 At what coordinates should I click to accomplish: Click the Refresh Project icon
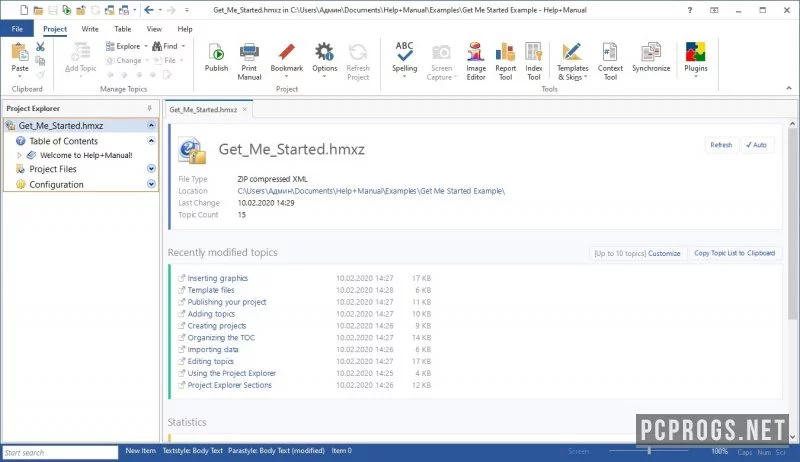(358, 52)
